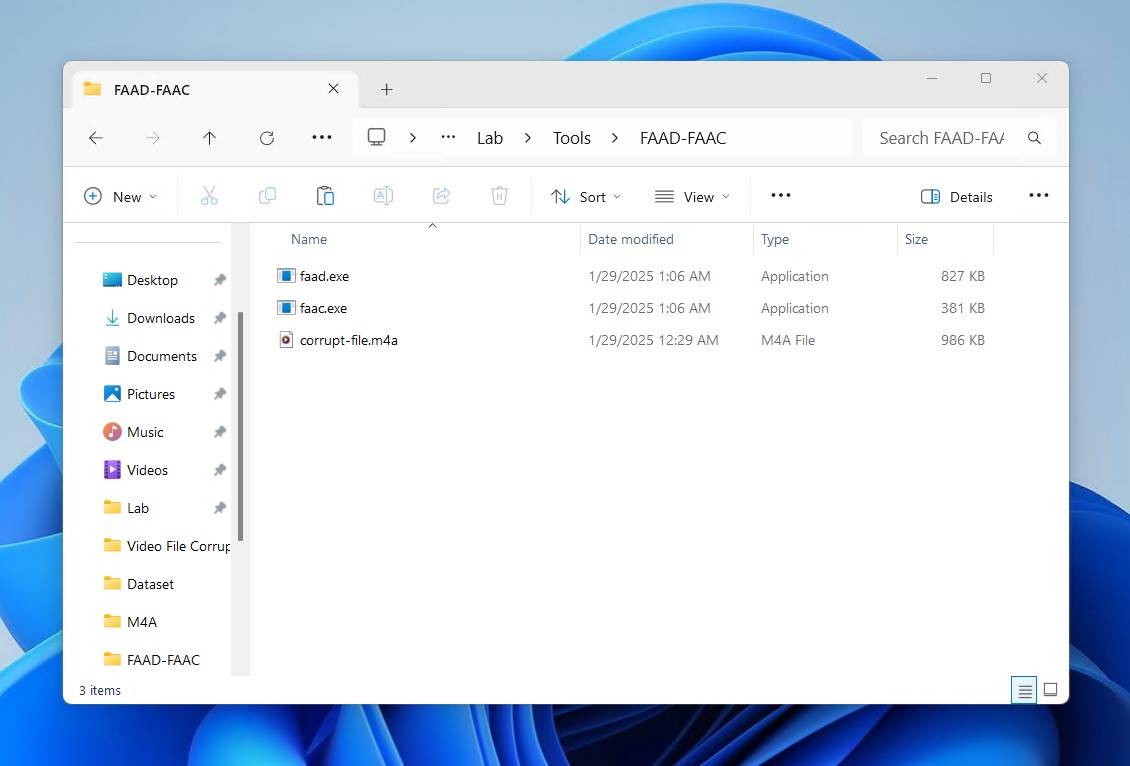This screenshot has height=766, width=1130.
Task: Navigate to Lab via the breadcrumb
Action: pyautogui.click(x=489, y=138)
